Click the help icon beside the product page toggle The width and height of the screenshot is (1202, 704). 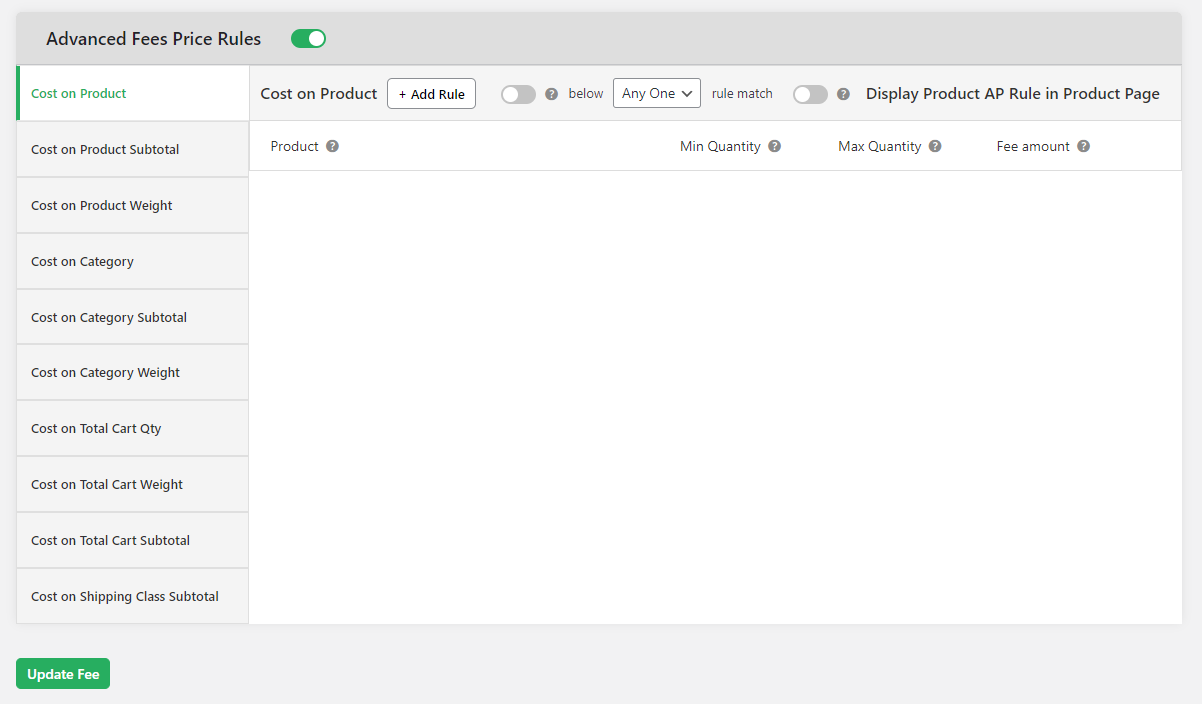point(843,93)
